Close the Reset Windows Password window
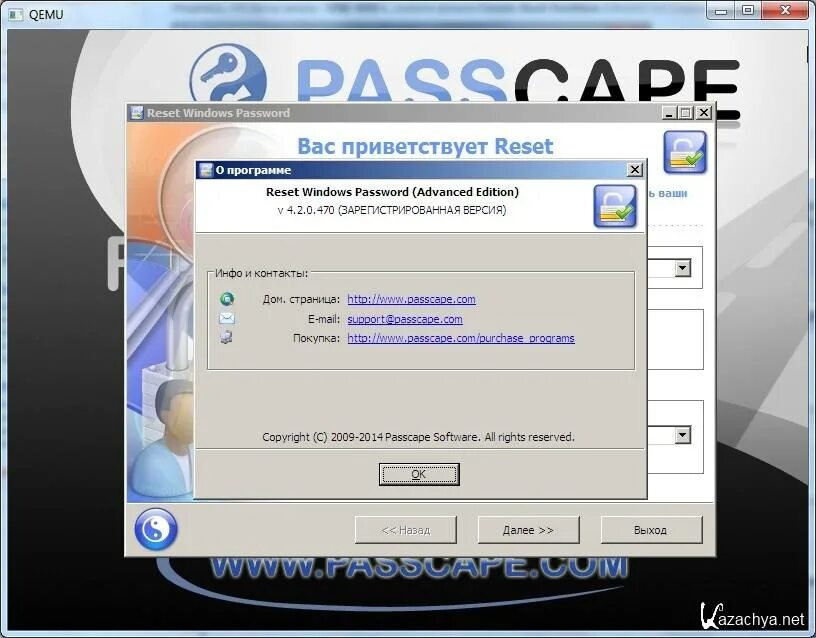 click(x=704, y=112)
